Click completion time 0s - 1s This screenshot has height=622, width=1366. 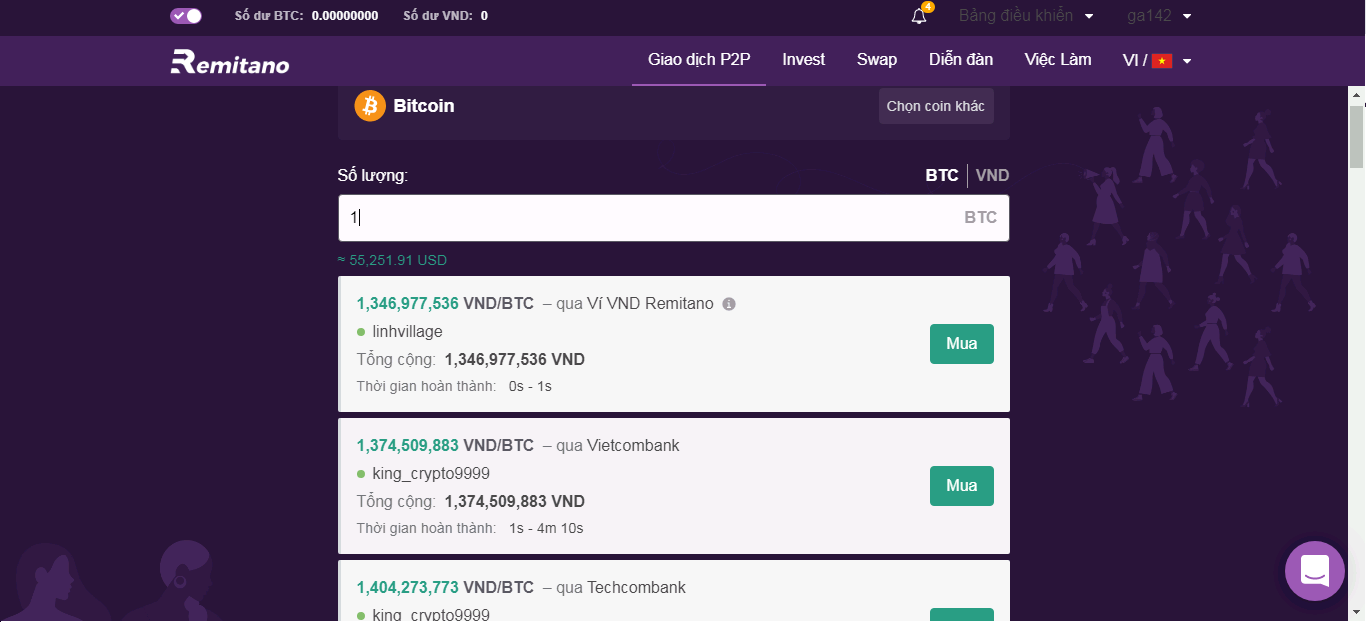[530, 386]
